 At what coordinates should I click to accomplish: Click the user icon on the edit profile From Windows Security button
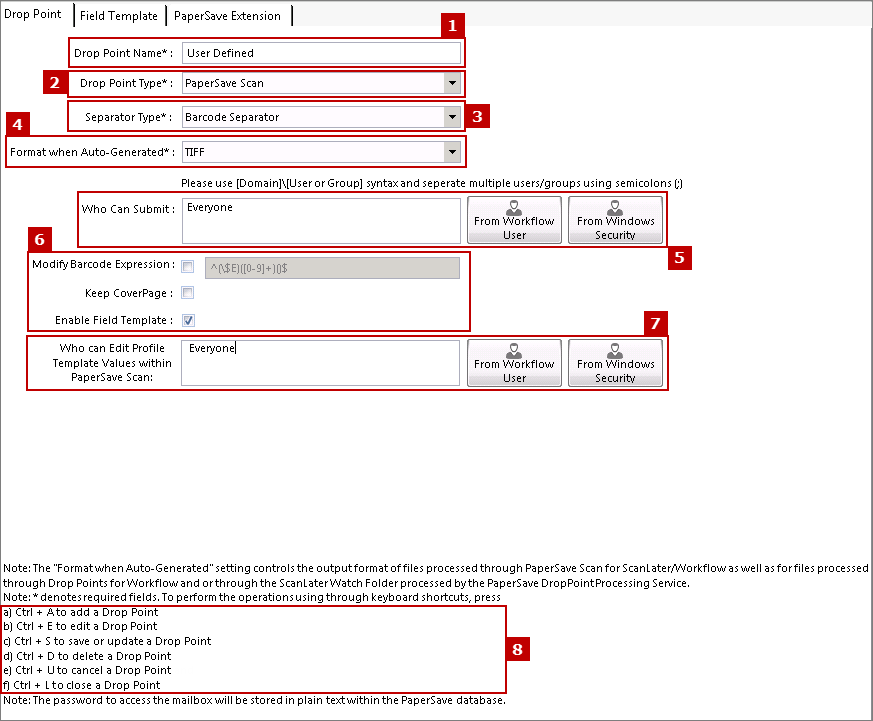(615, 351)
